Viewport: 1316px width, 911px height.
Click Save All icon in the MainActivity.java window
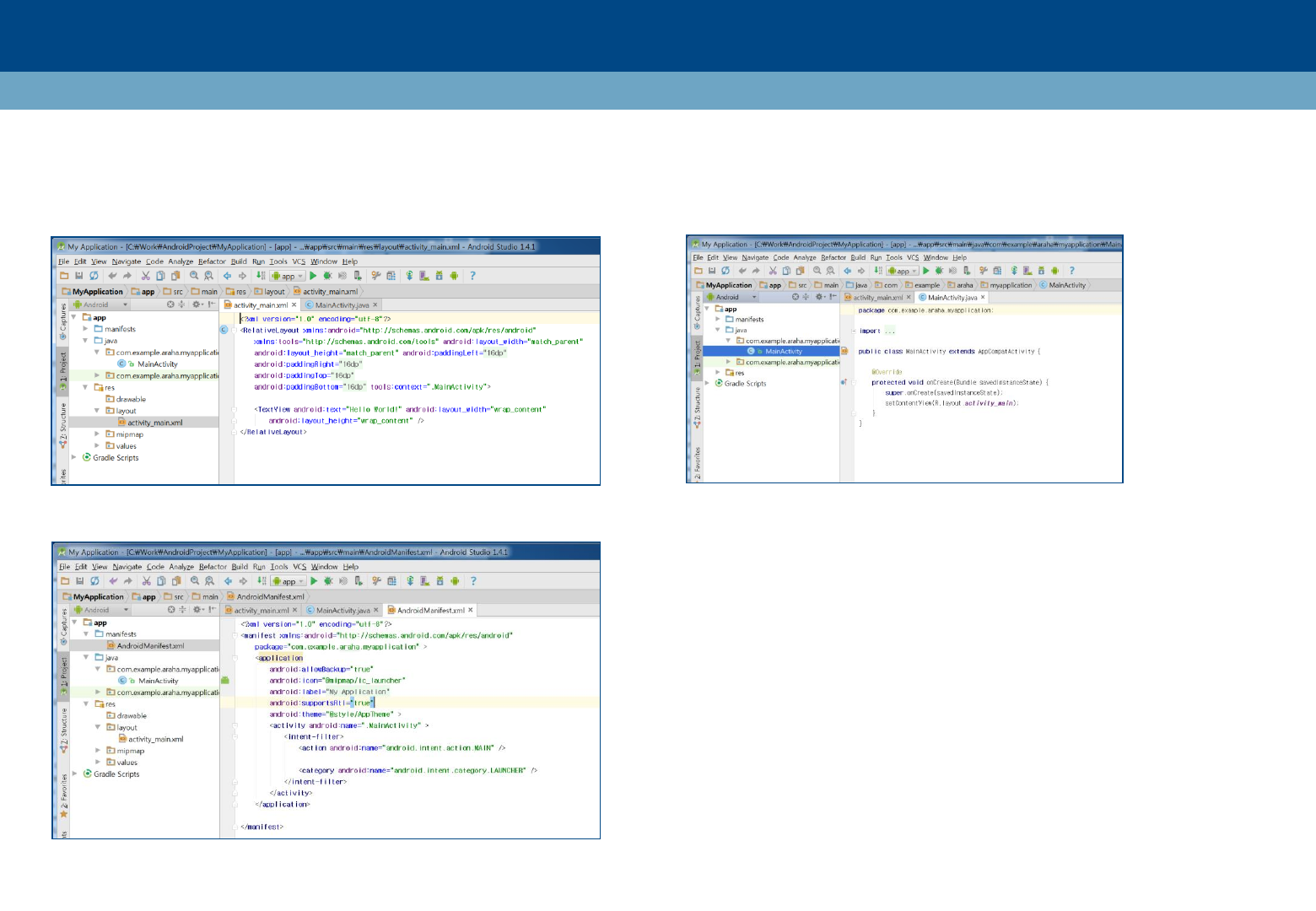click(711, 271)
